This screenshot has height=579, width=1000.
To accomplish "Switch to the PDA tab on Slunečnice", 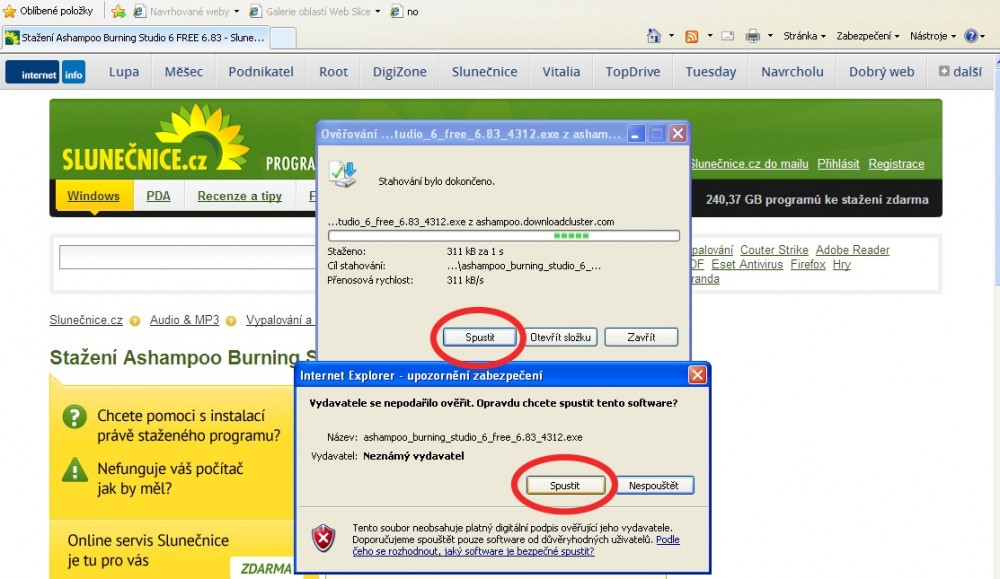I will 158,196.
